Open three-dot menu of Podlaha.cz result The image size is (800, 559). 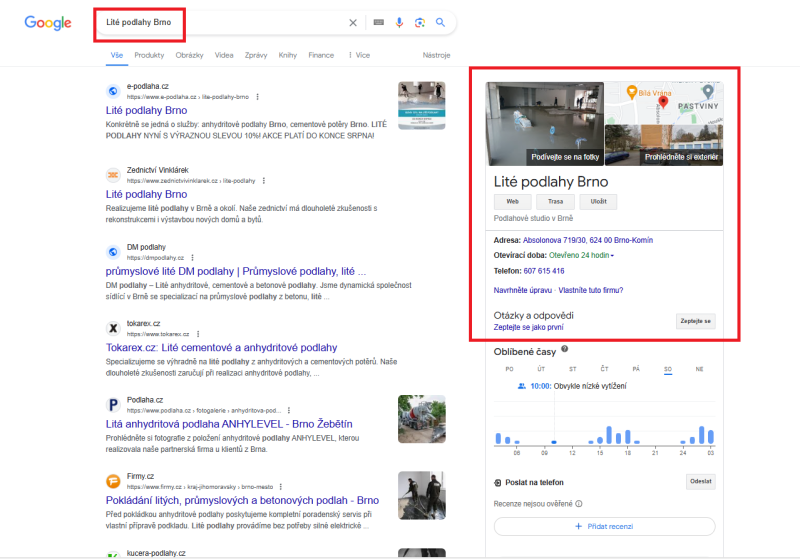pos(289,411)
